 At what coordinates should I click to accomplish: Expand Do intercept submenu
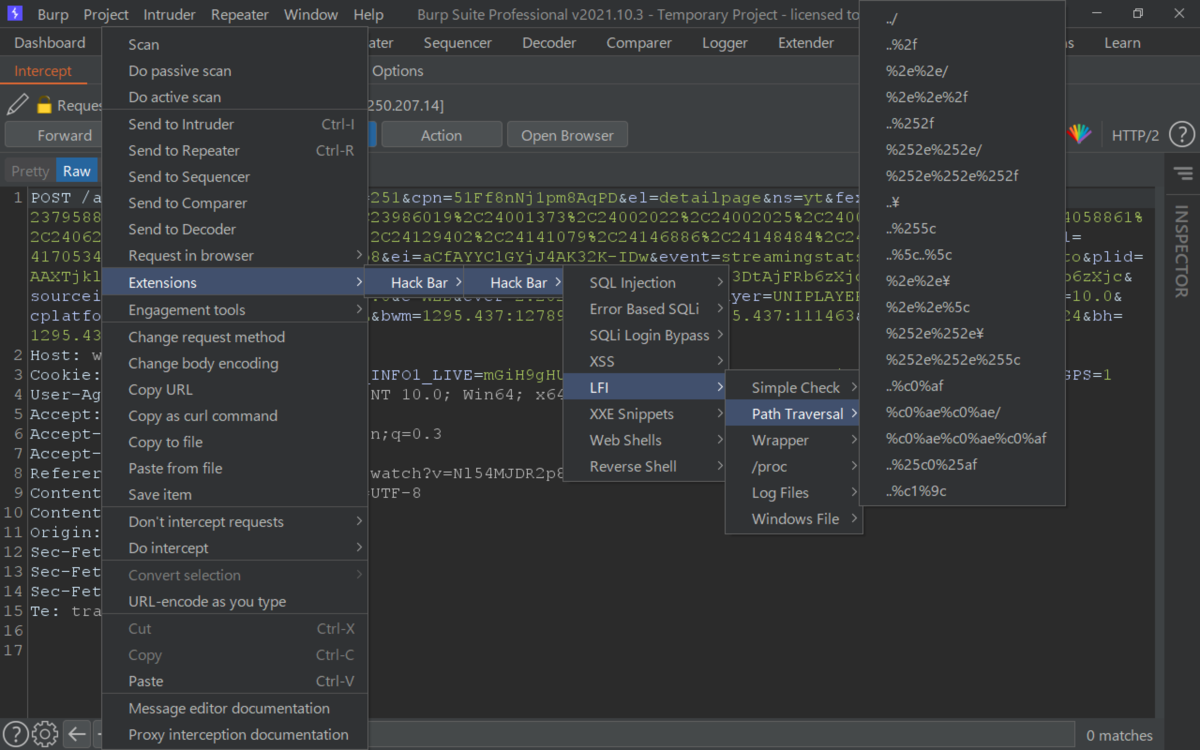(235, 548)
